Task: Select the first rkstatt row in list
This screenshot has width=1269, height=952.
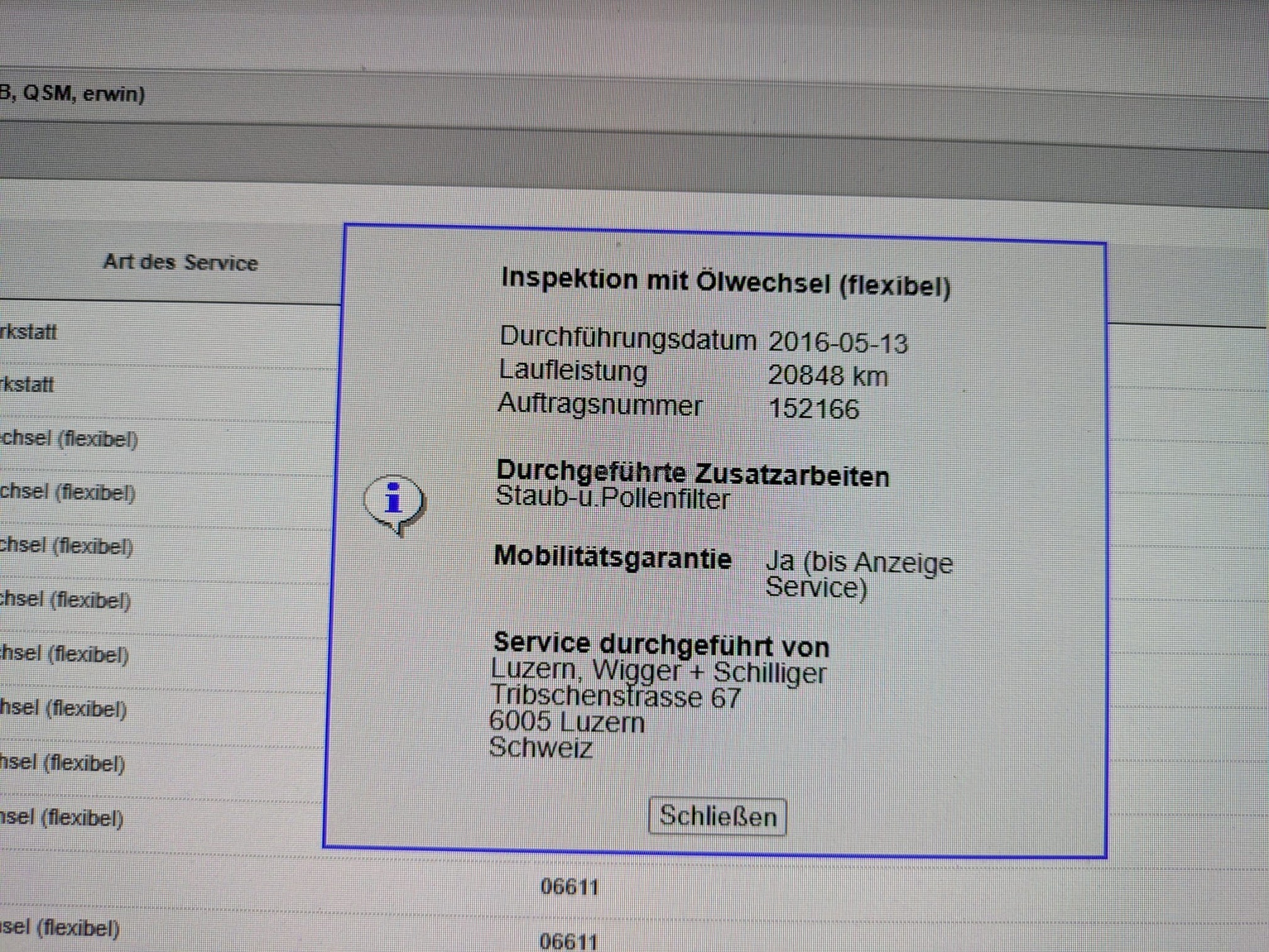Action: [x=28, y=332]
